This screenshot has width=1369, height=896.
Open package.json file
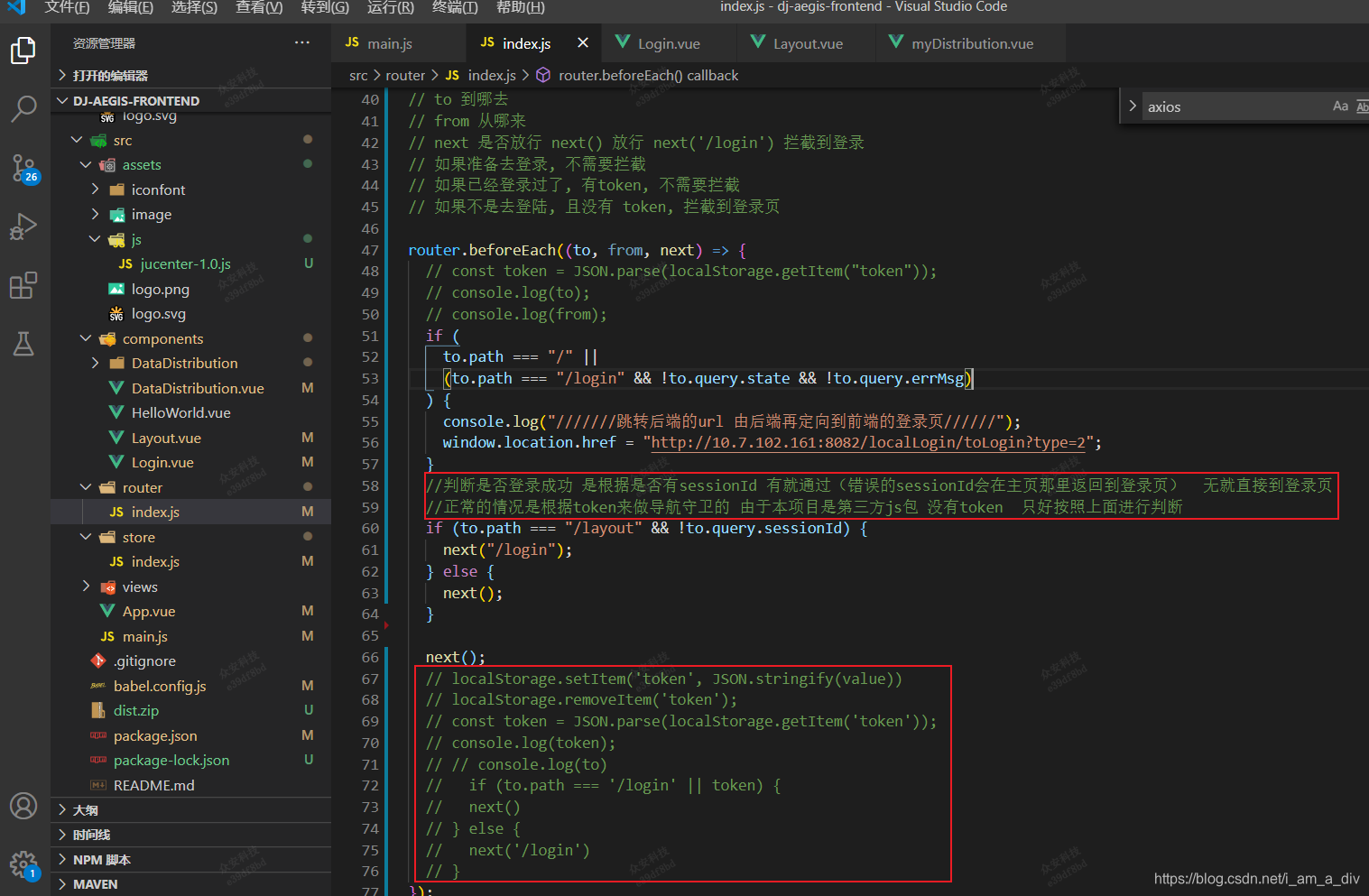pos(191,735)
